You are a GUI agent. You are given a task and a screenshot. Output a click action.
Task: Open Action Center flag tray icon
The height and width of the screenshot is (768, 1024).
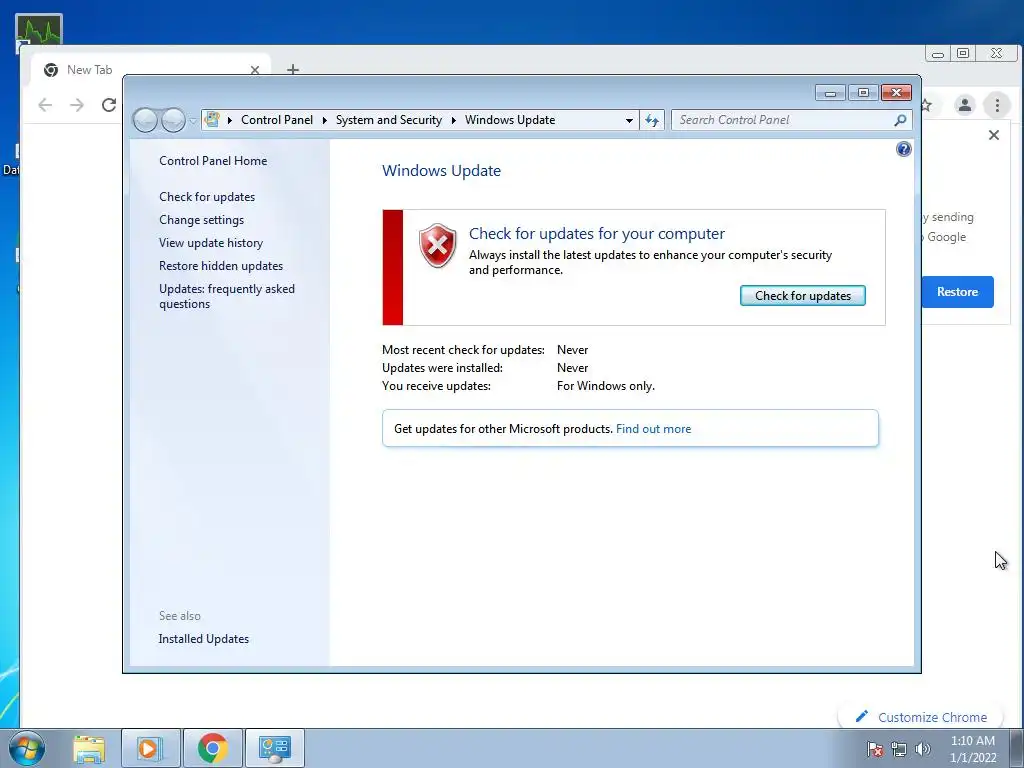(x=875, y=749)
